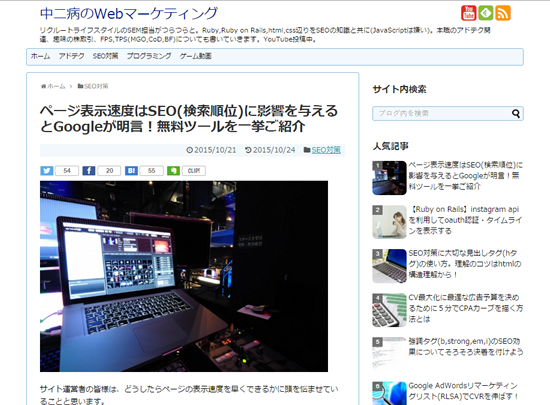
Task: Click the laptop photo in the article
Action: (x=184, y=276)
